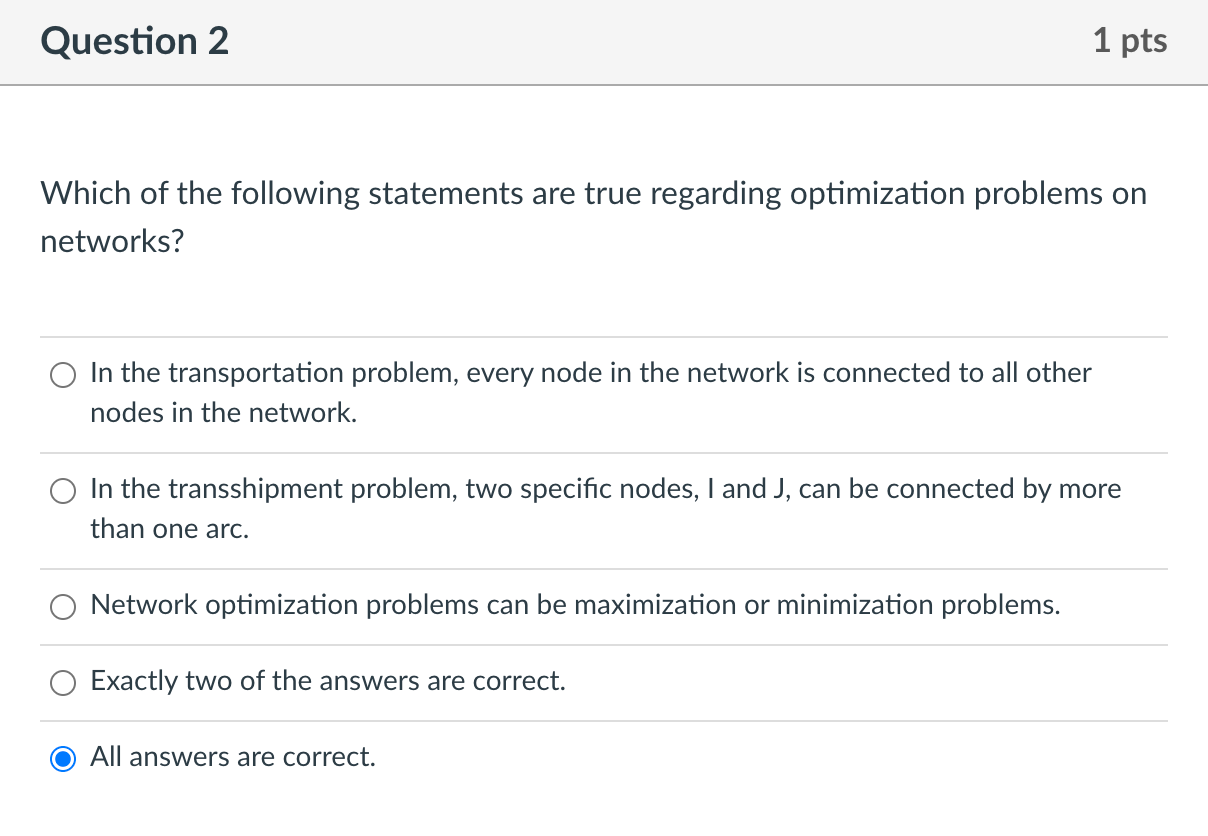Image resolution: width=1208 pixels, height=836 pixels.
Task: Select 'Network optimization problems can be maximization or minimization'
Action: [x=63, y=606]
